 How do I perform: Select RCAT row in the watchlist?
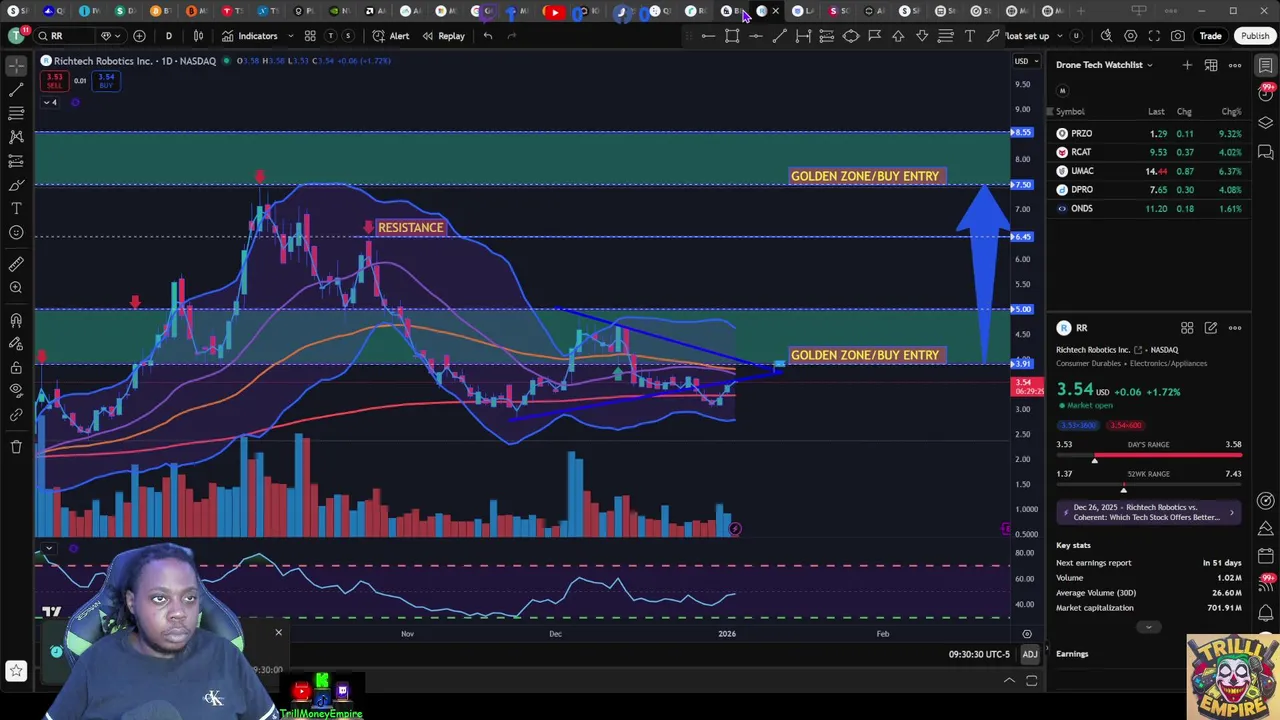point(1149,152)
